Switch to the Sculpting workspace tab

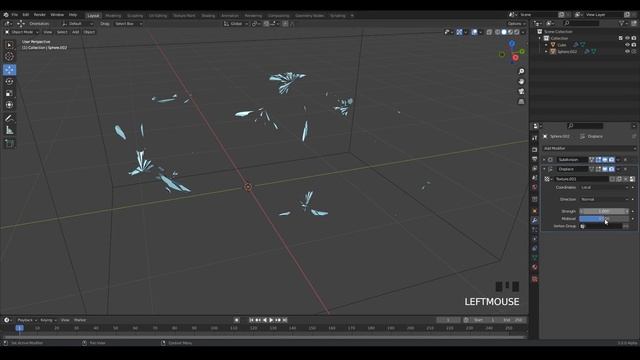point(135,16)
